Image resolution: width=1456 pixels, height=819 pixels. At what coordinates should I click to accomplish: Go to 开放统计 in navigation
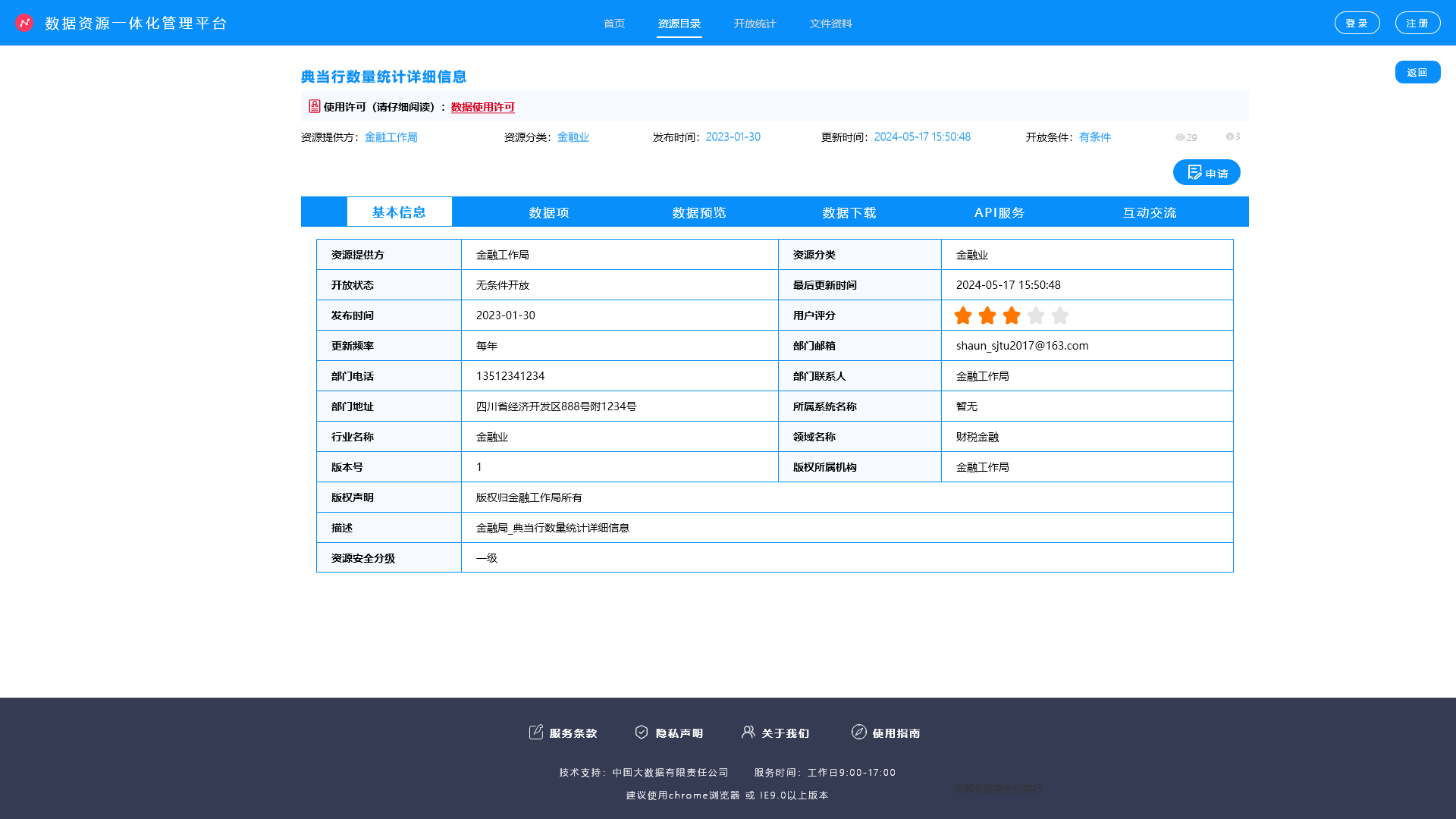click(755, 24)
